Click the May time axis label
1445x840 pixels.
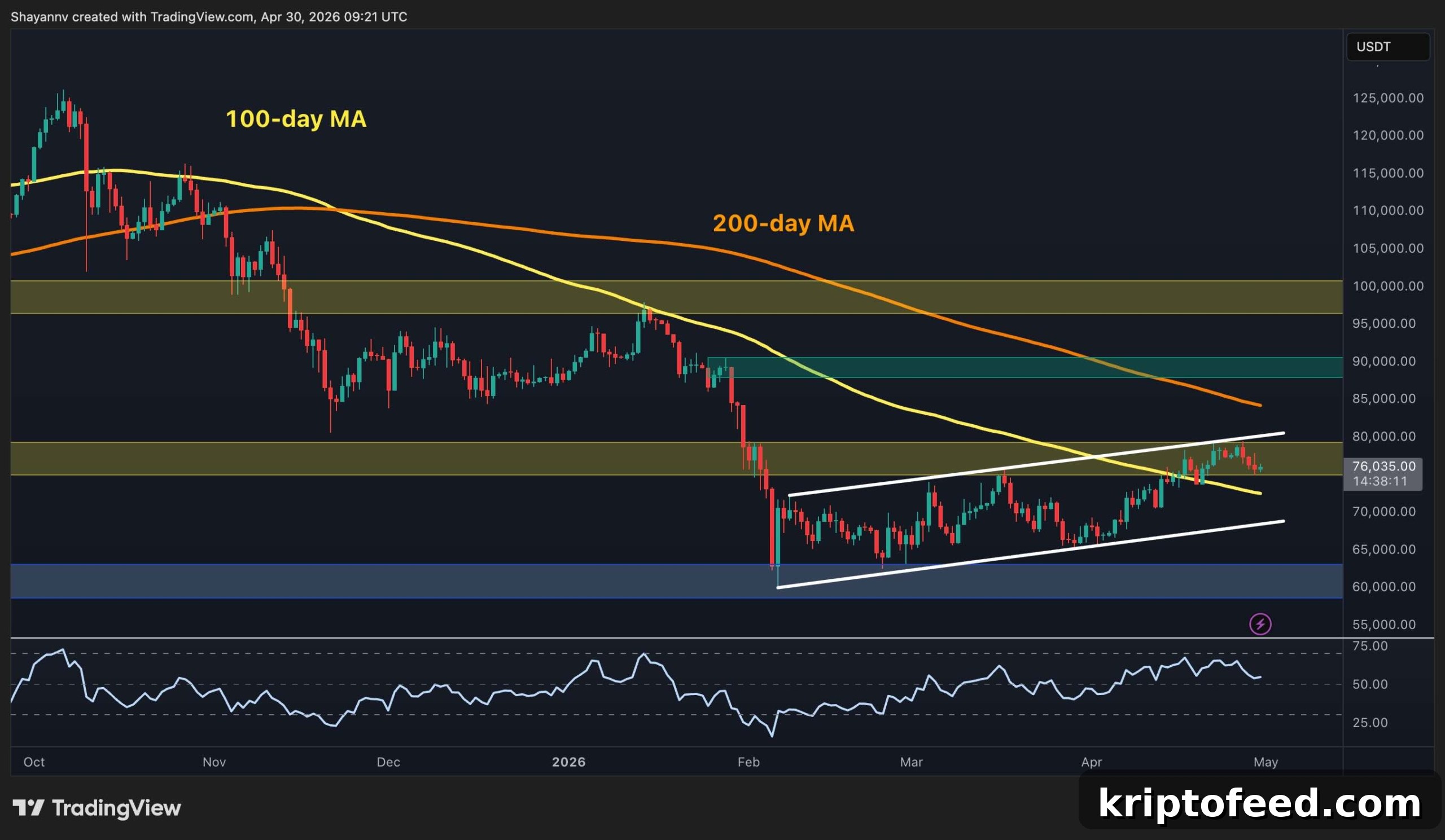point(1266,762)
